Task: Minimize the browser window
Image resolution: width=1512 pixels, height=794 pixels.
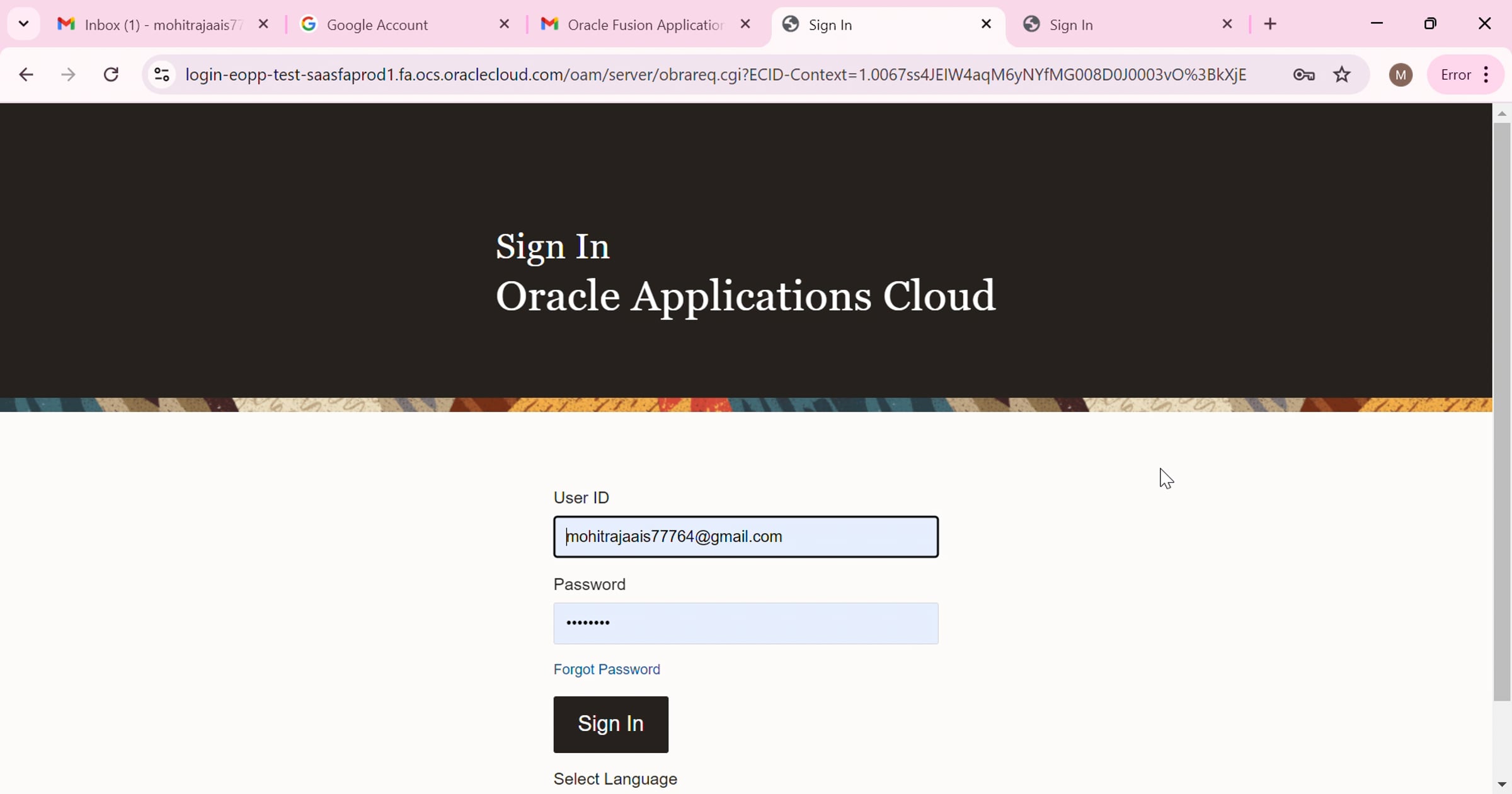Action: tap(1377, 24)
